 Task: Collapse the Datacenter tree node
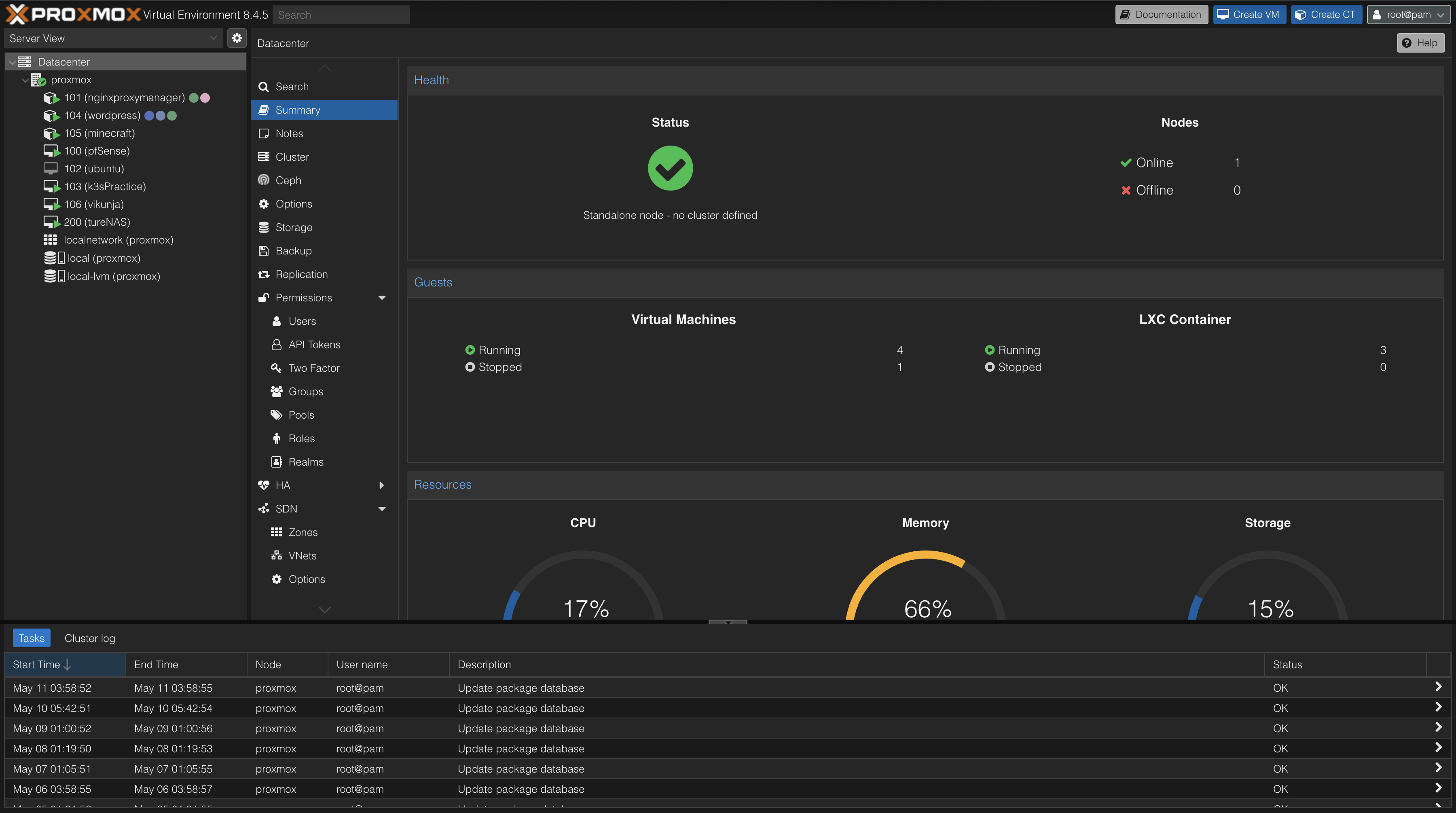[x=12, y=61]
